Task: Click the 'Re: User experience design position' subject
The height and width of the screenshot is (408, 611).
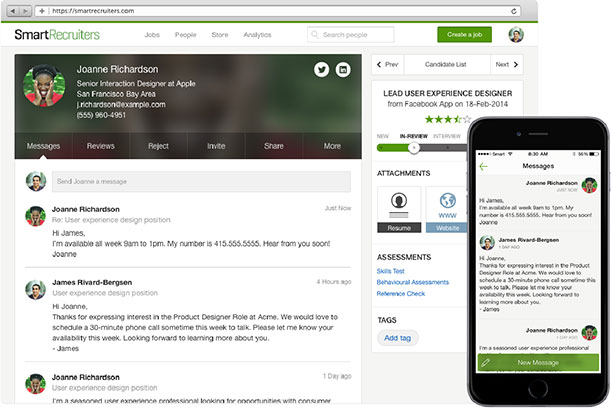Action: 111,220
